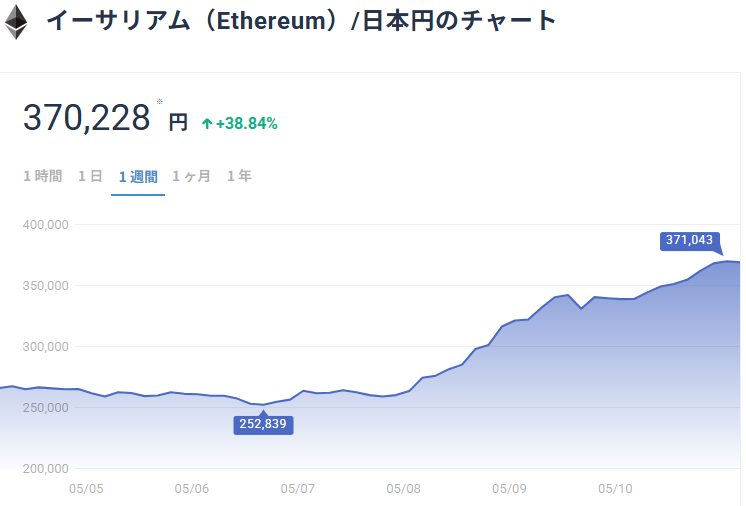Switch chart to the 1ヶ月 range

[x=191, y=176]
